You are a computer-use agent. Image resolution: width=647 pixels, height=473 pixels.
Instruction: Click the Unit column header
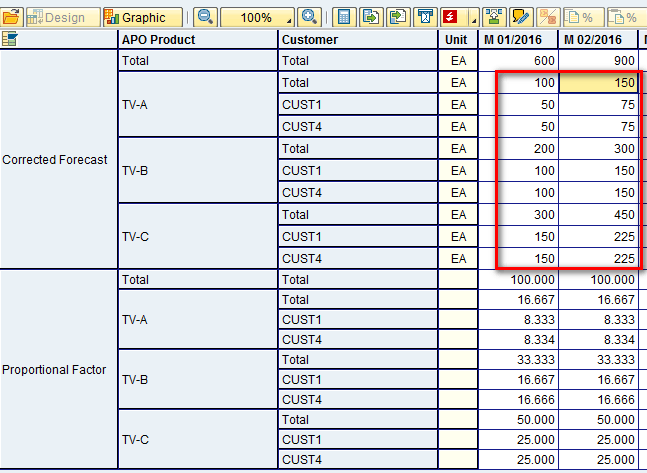458,40
